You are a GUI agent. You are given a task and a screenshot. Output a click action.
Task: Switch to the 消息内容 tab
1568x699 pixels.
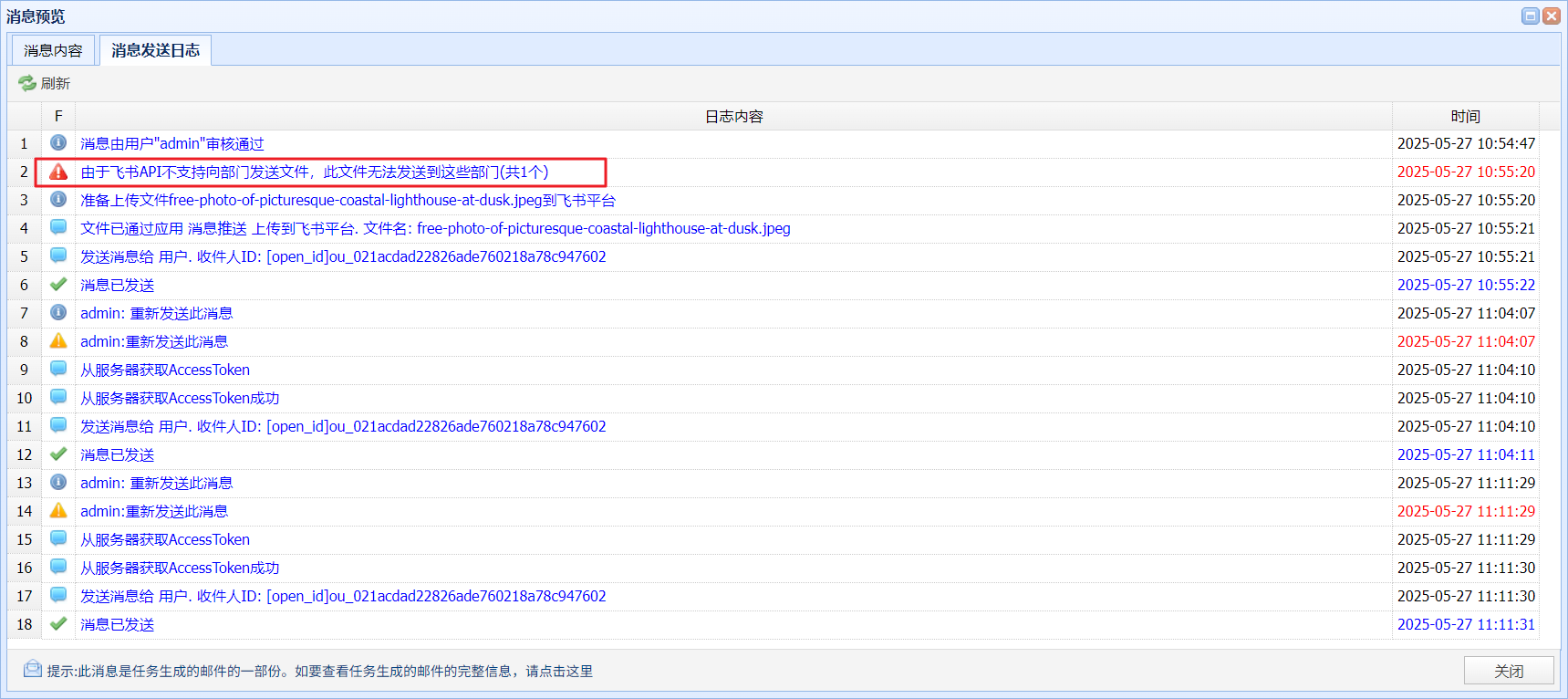pos(53,50)
